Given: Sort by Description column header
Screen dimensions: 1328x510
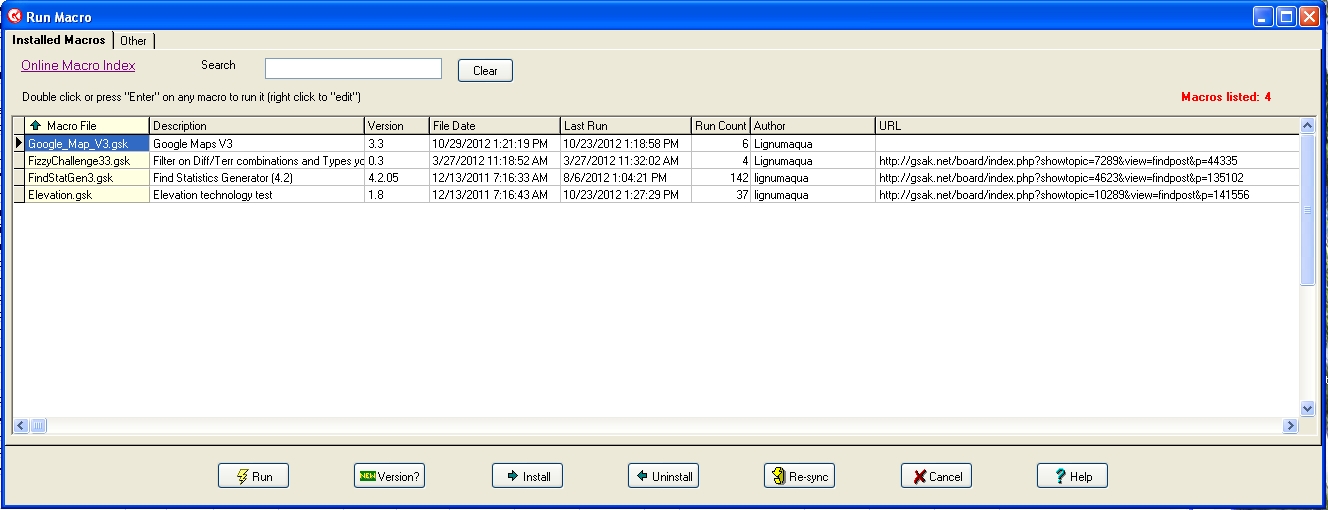Looking at the screenshot, I should [x=257, y=125].
